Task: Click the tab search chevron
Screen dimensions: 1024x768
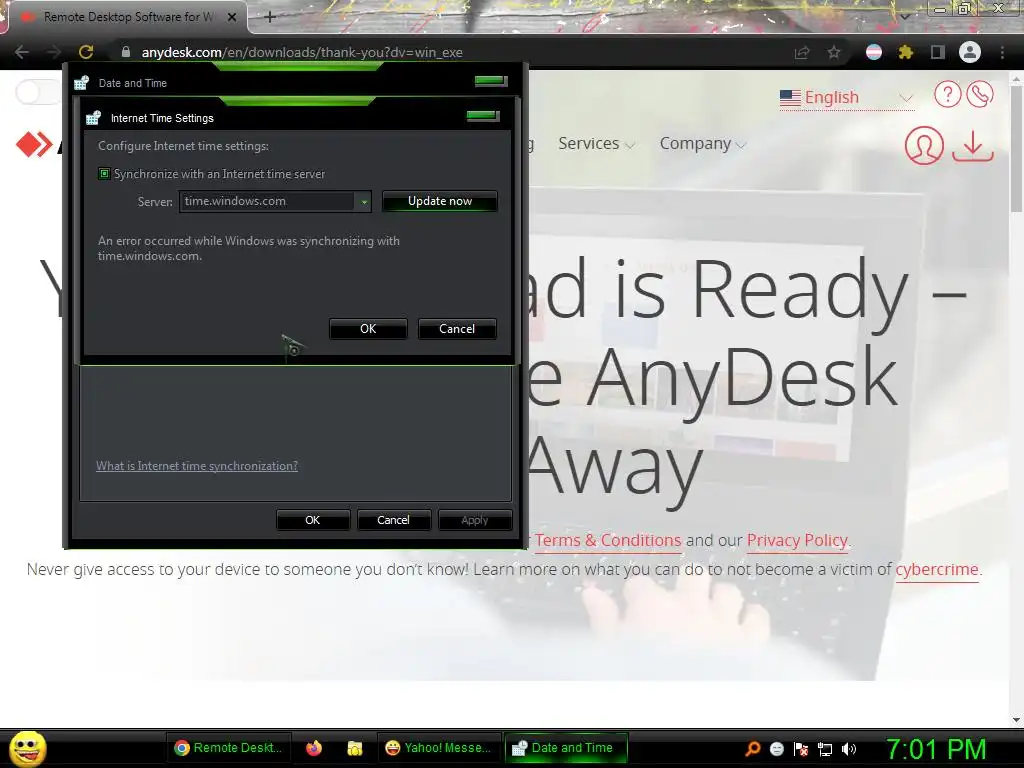Action: tap(905, 16)
